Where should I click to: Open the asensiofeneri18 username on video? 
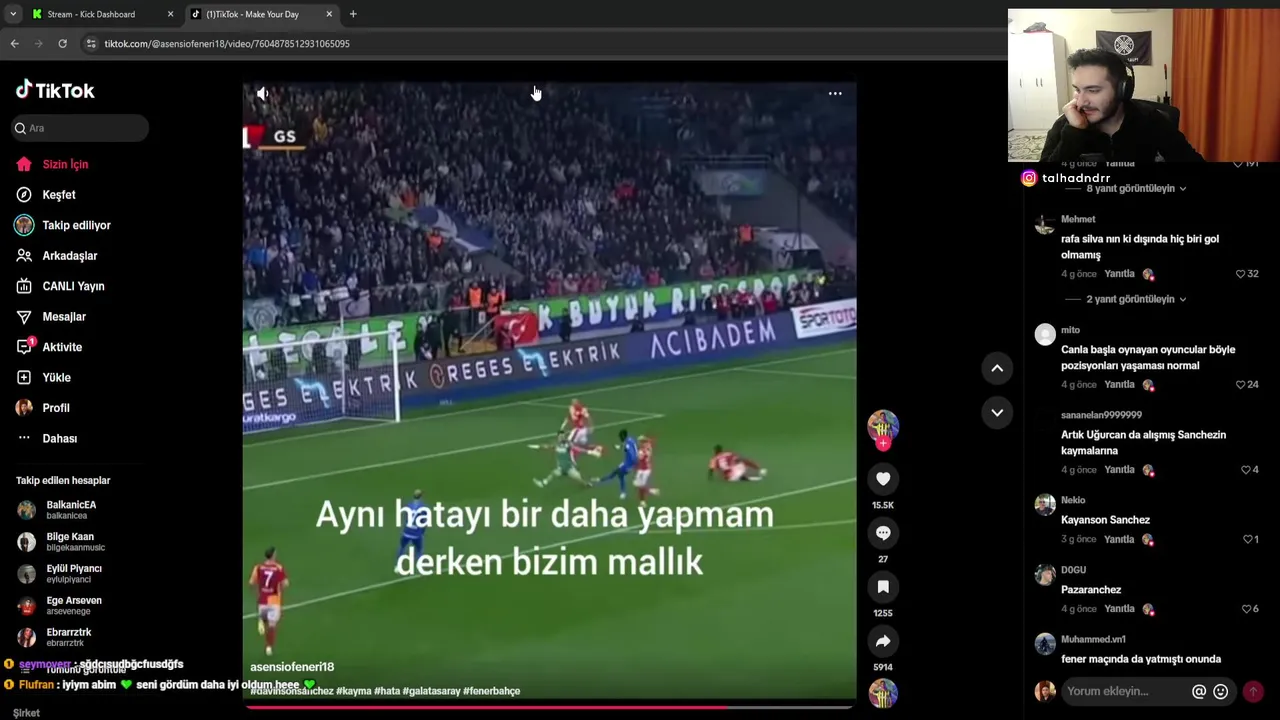tap(292, 667)
